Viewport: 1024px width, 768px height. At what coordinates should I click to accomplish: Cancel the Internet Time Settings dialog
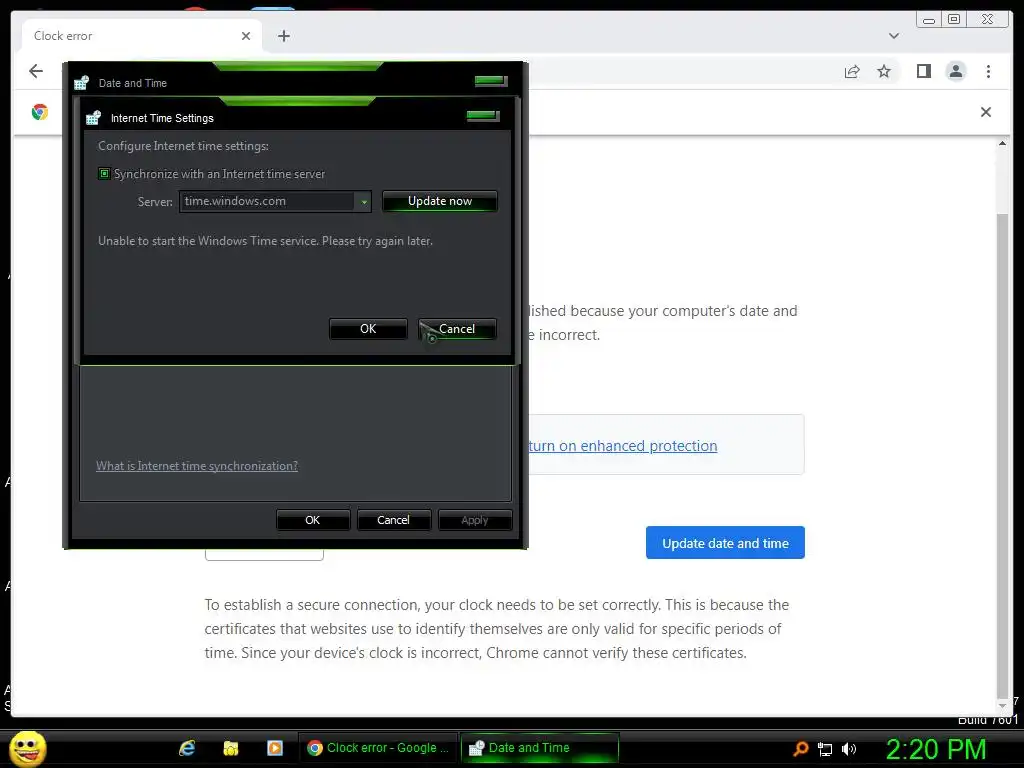point(457,329)
